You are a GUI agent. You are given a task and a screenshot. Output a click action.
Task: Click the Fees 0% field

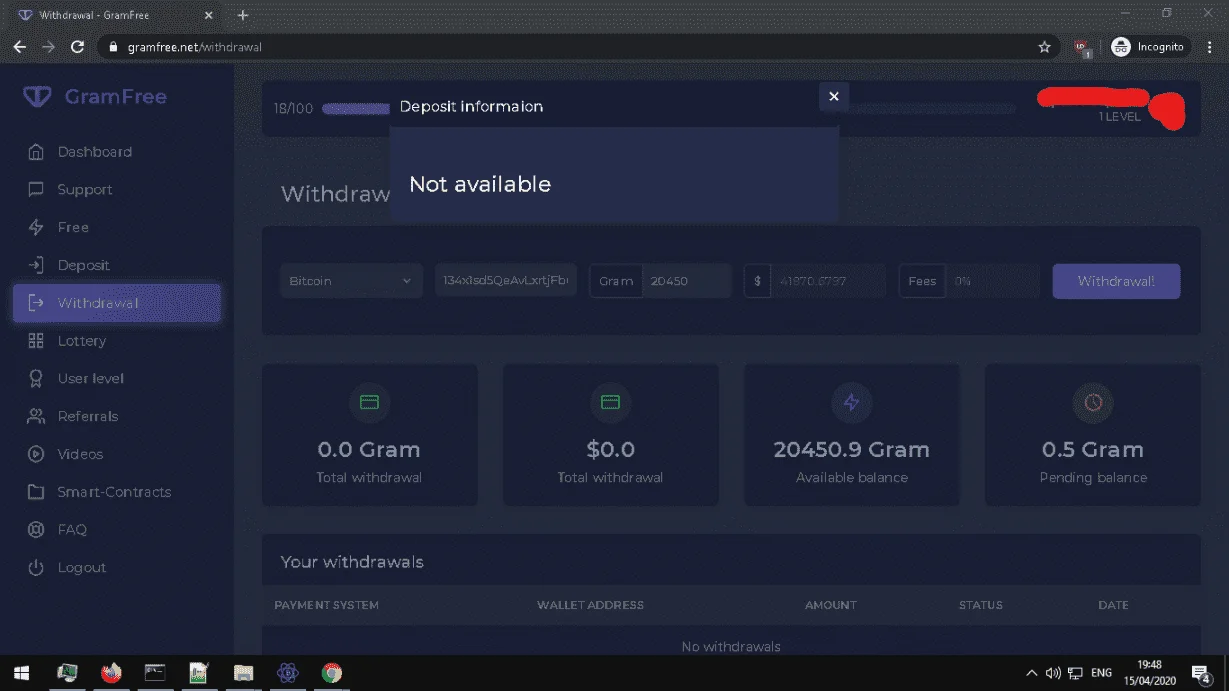click(993, 281)
